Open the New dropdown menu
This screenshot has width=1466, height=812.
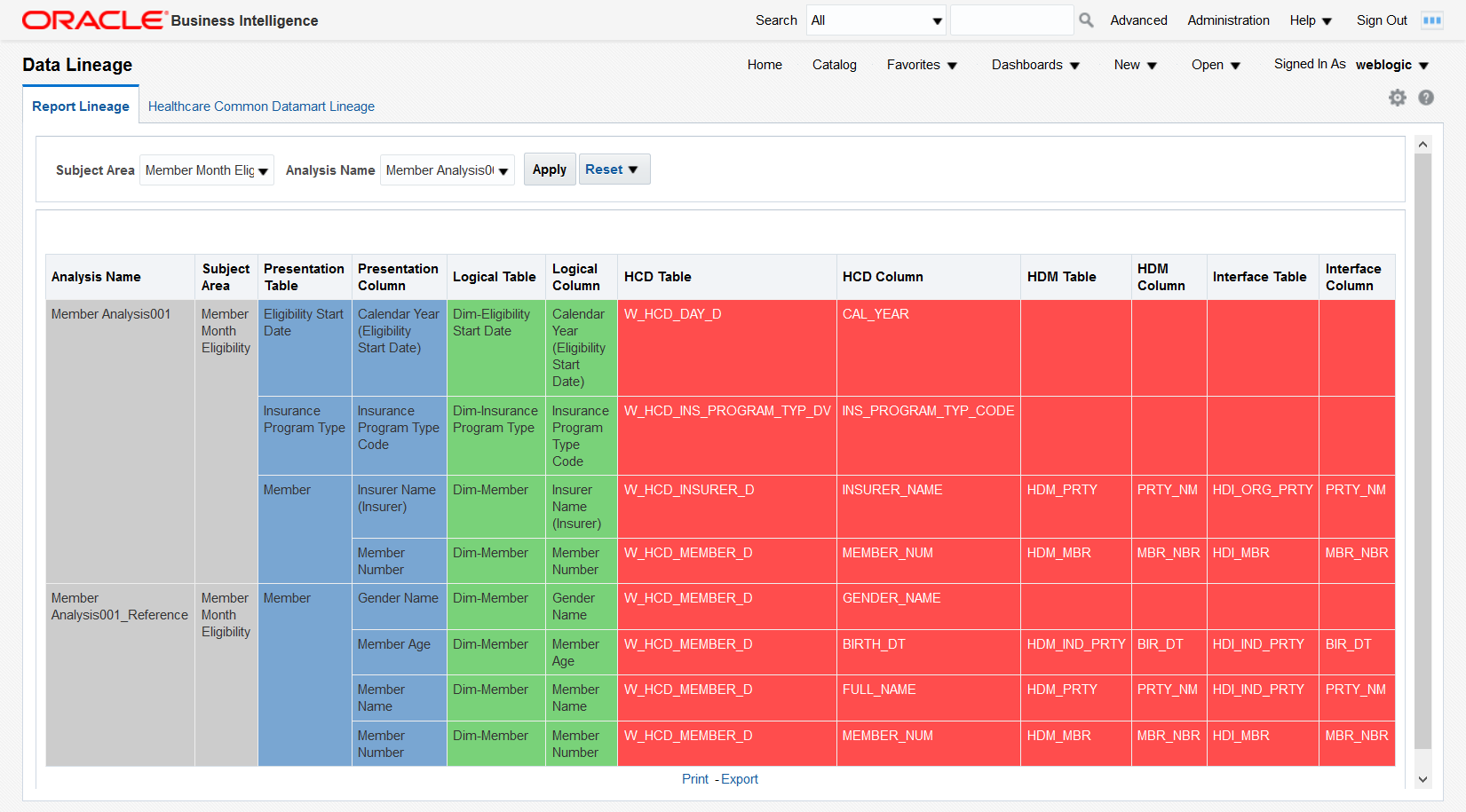[1136, 65]
